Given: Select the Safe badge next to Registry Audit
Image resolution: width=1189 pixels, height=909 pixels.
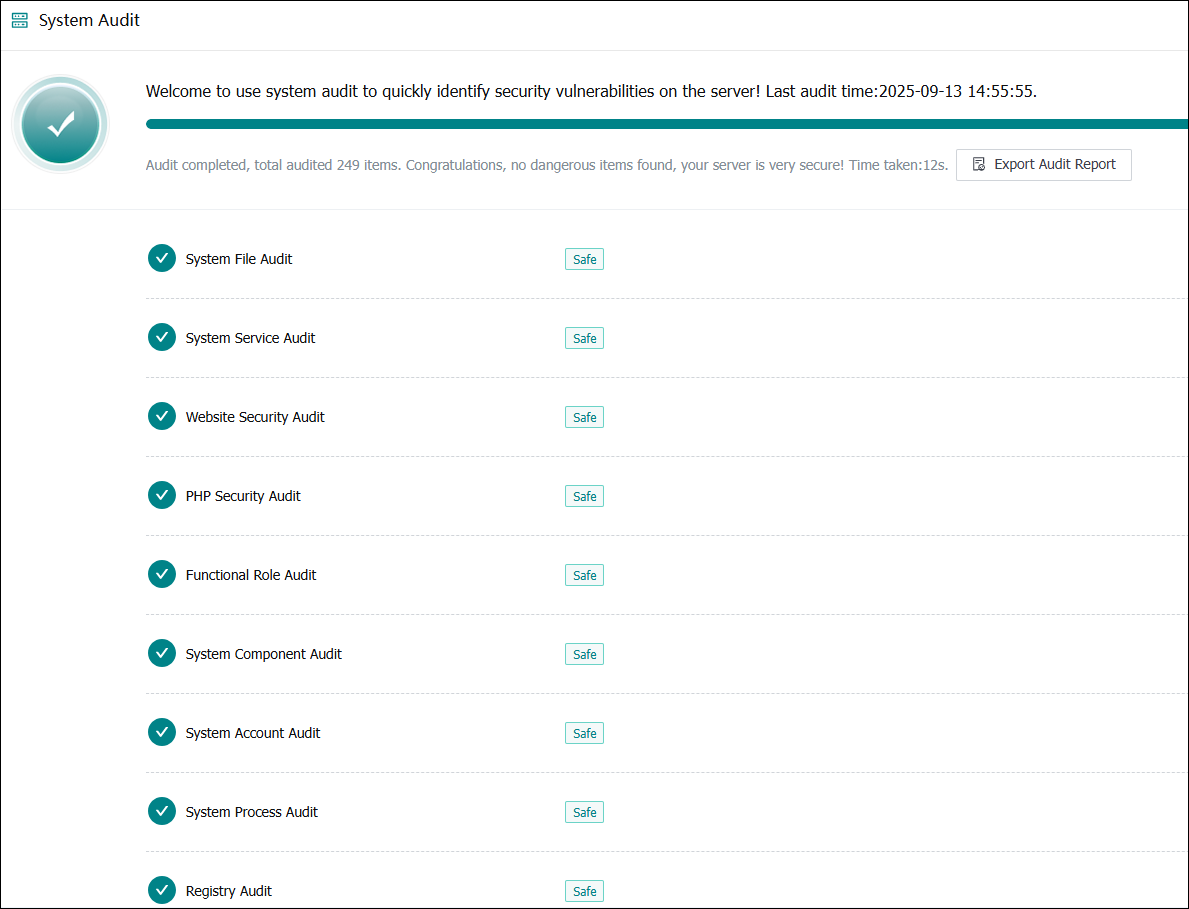Looking at the screenshot, I should [584, 892].
